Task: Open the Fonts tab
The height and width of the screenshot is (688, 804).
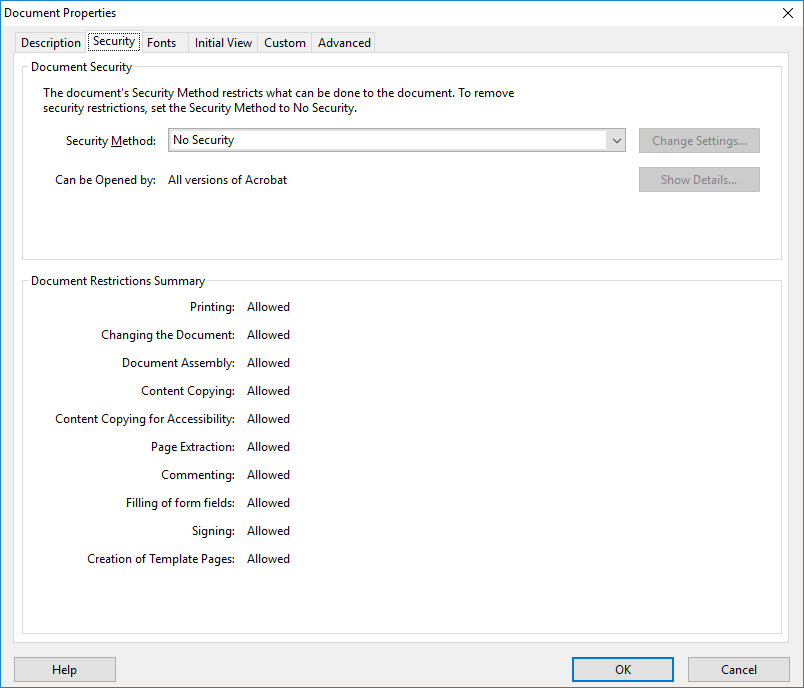Action: coord(162,43)
